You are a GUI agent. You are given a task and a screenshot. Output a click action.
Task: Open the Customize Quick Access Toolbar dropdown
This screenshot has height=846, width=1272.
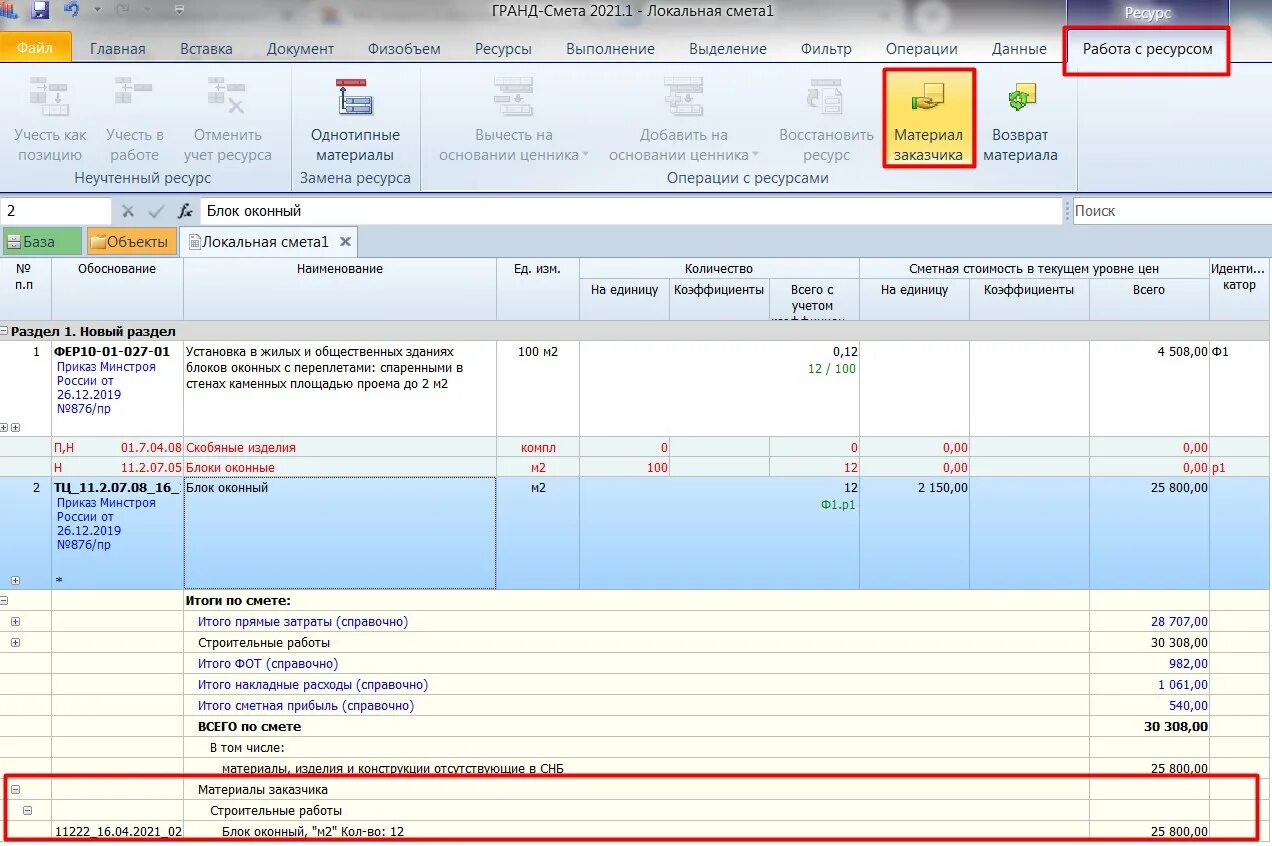pos(179,11)
